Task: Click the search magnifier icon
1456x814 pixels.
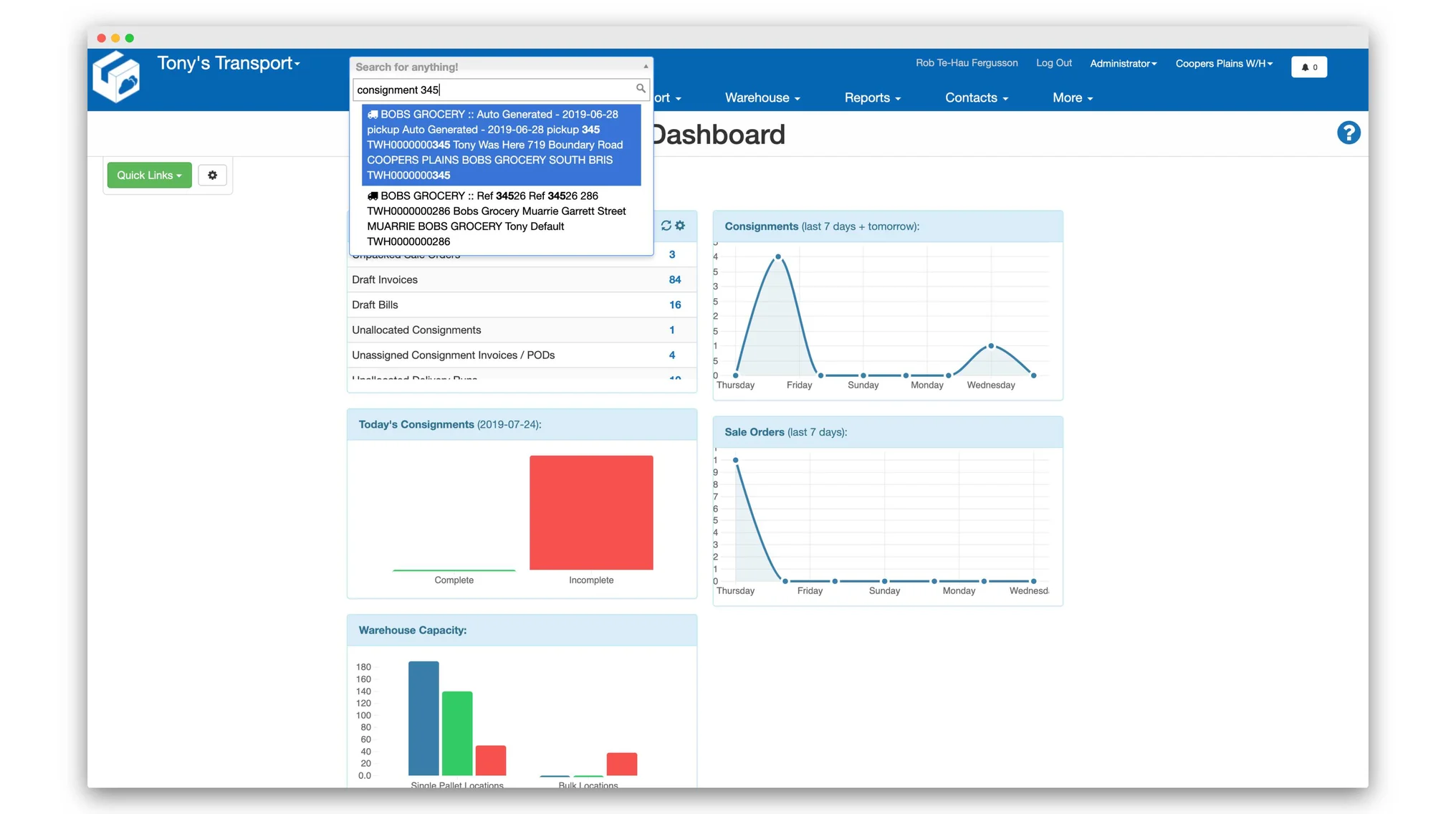Action: (641, 89)
